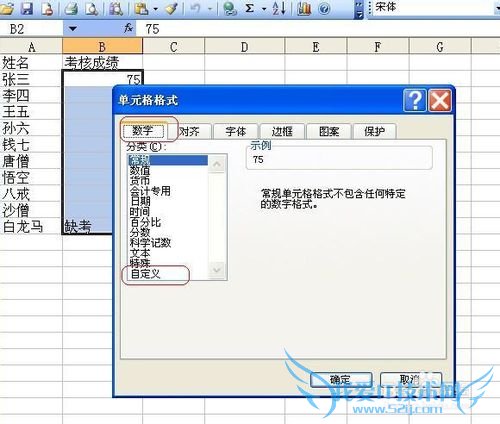Select column G header
500x424 pixels.
click(x=440, y=47)
